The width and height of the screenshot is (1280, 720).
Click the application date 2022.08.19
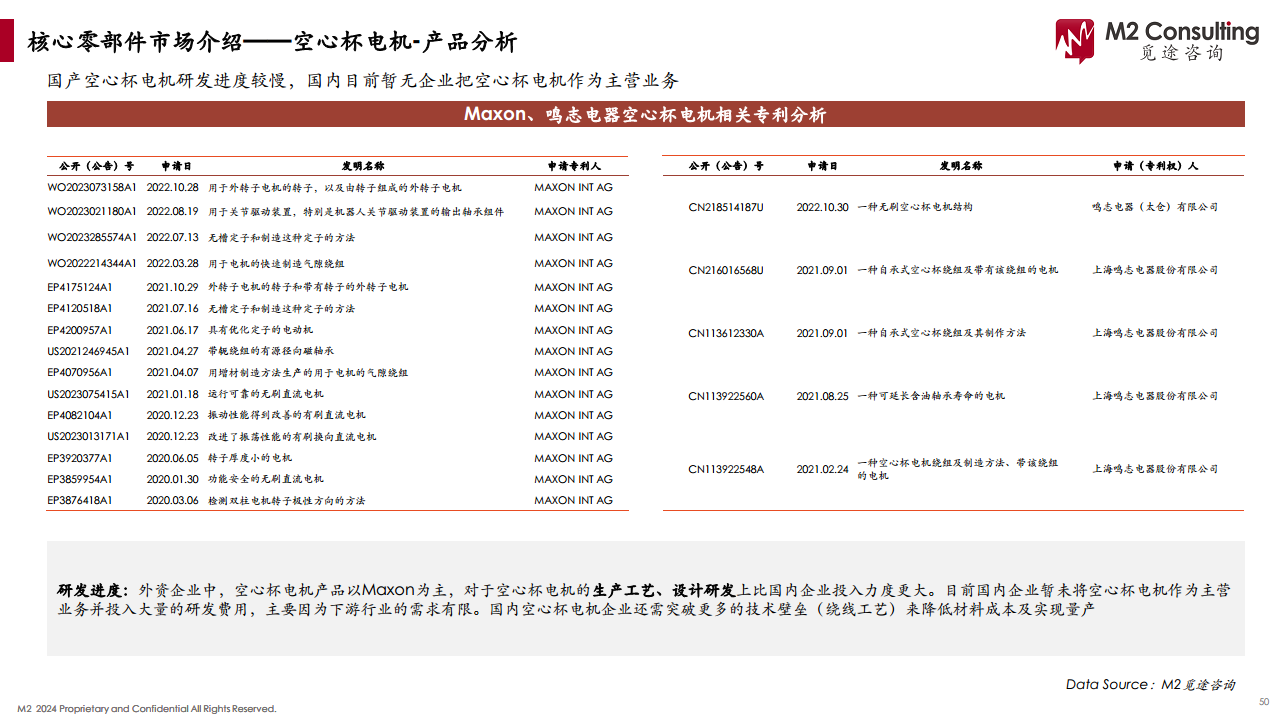coord(173,211)
